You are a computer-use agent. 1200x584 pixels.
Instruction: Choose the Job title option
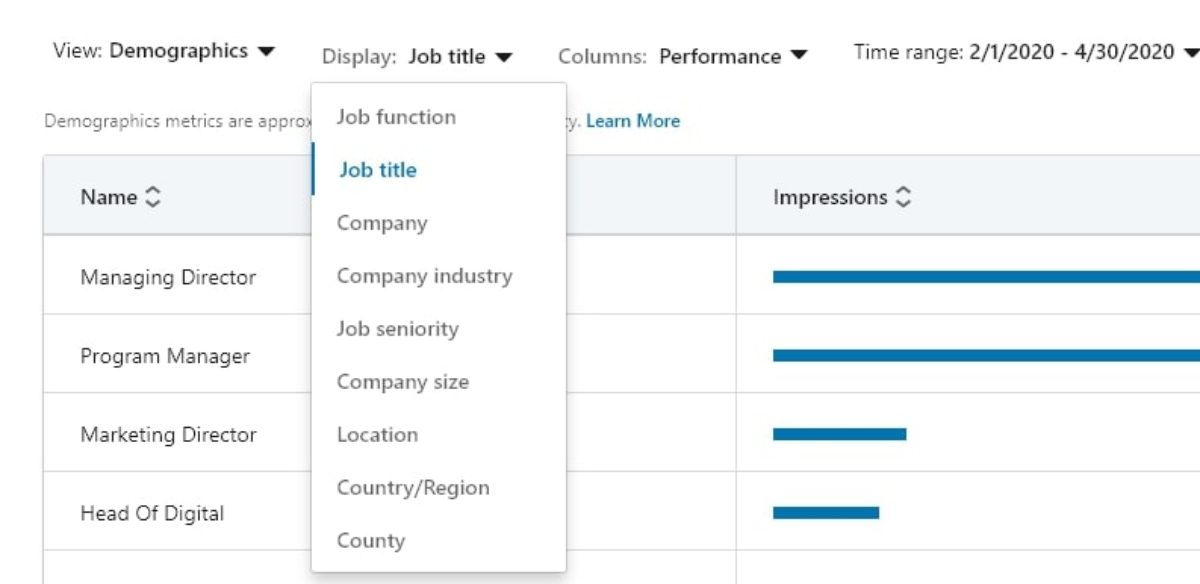(x=378, y=170)
